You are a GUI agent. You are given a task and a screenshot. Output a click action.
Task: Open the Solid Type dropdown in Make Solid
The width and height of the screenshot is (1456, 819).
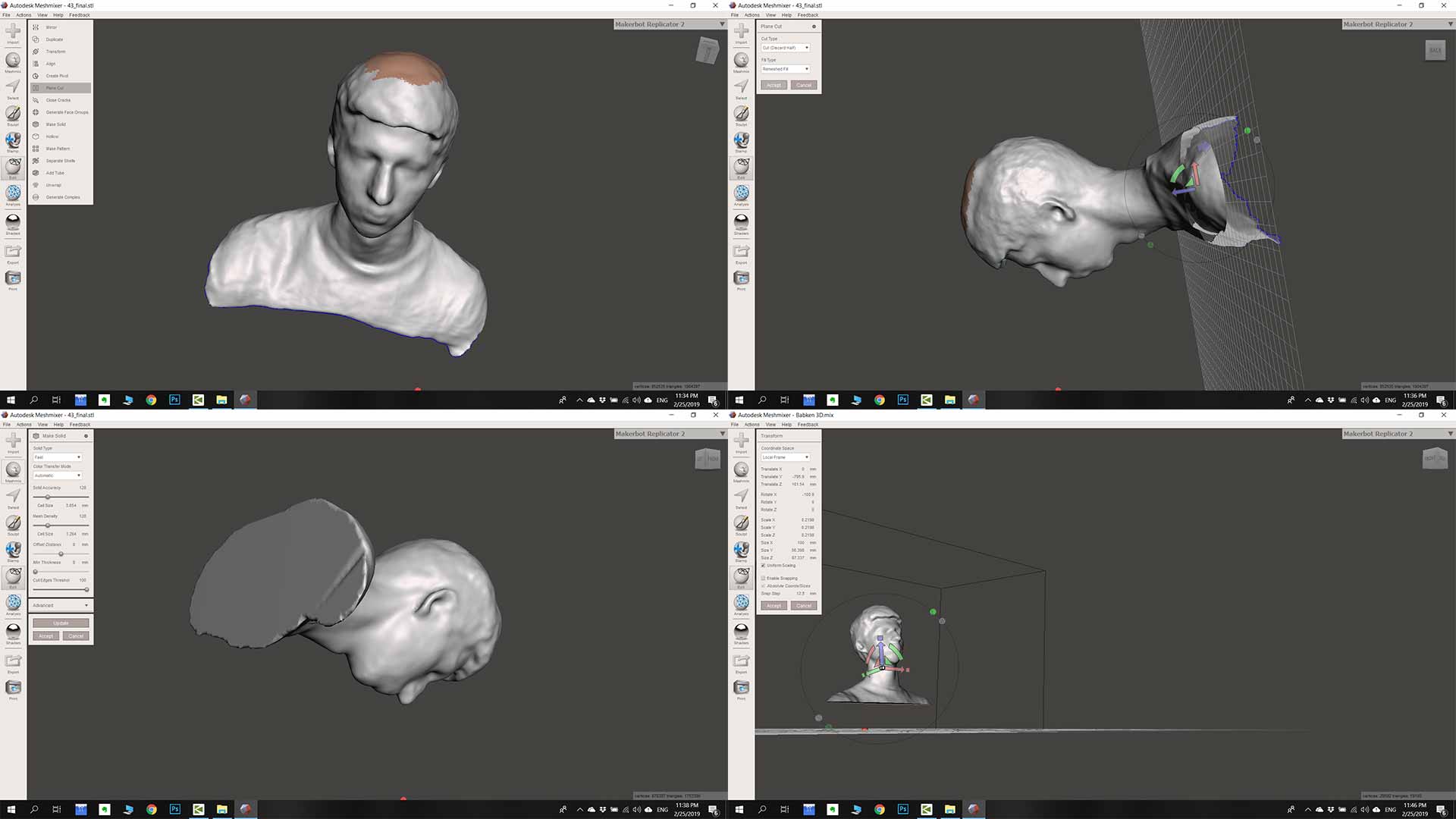point(58,457)
